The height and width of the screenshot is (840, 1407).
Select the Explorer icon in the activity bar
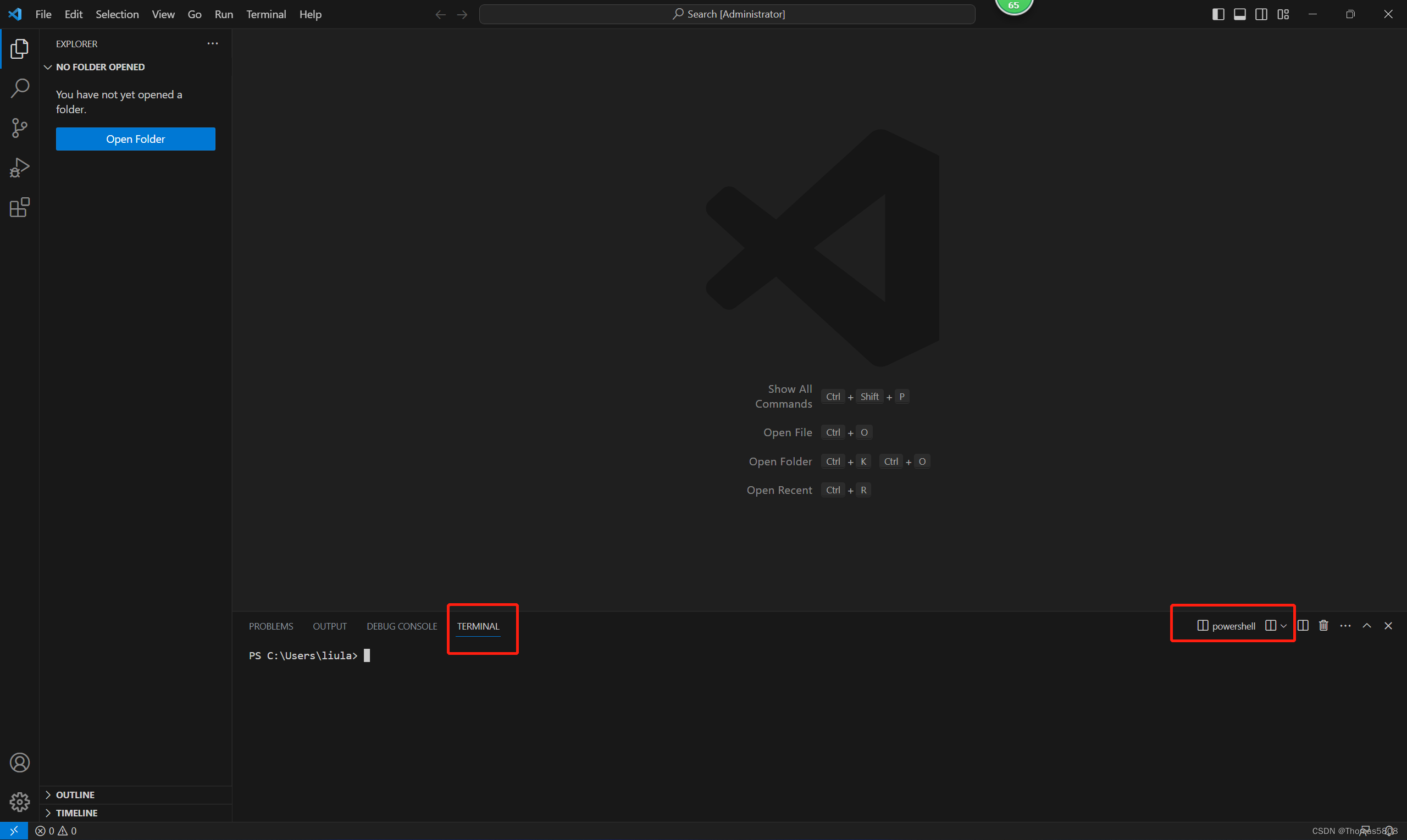click(x=20, y=49)
